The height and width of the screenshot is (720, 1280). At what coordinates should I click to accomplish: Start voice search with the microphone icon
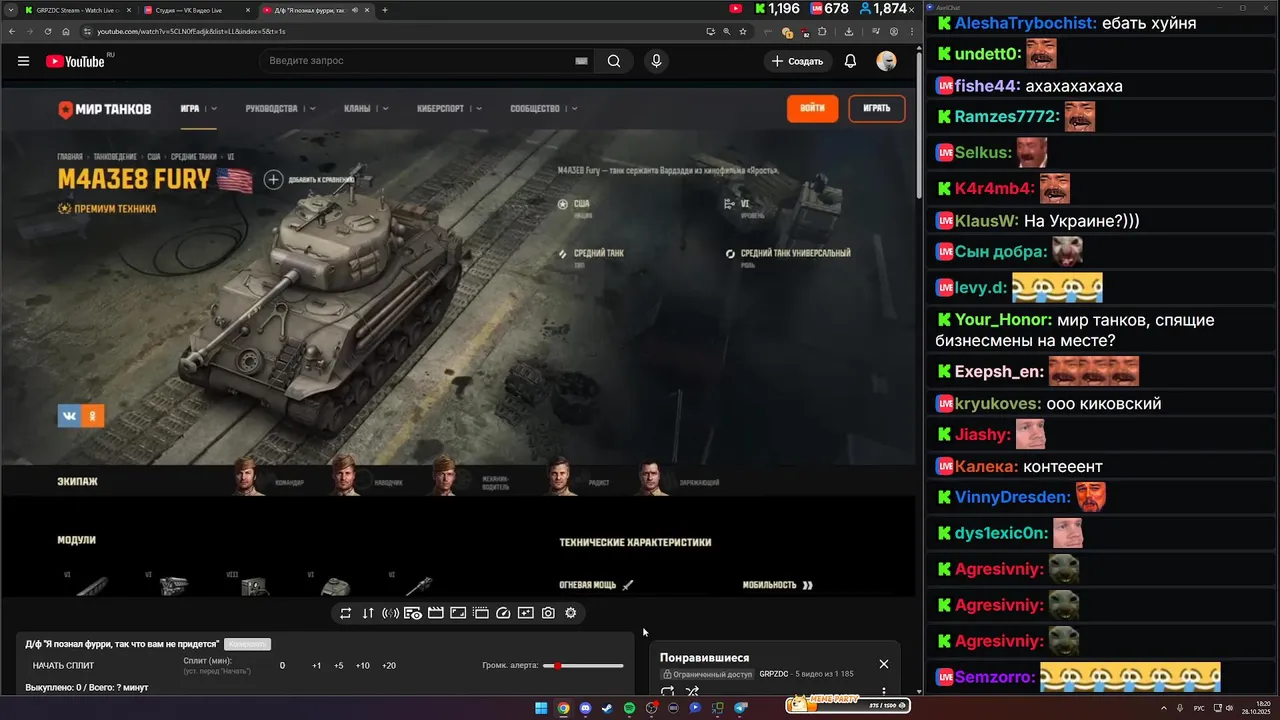click(x=656, y=61)
